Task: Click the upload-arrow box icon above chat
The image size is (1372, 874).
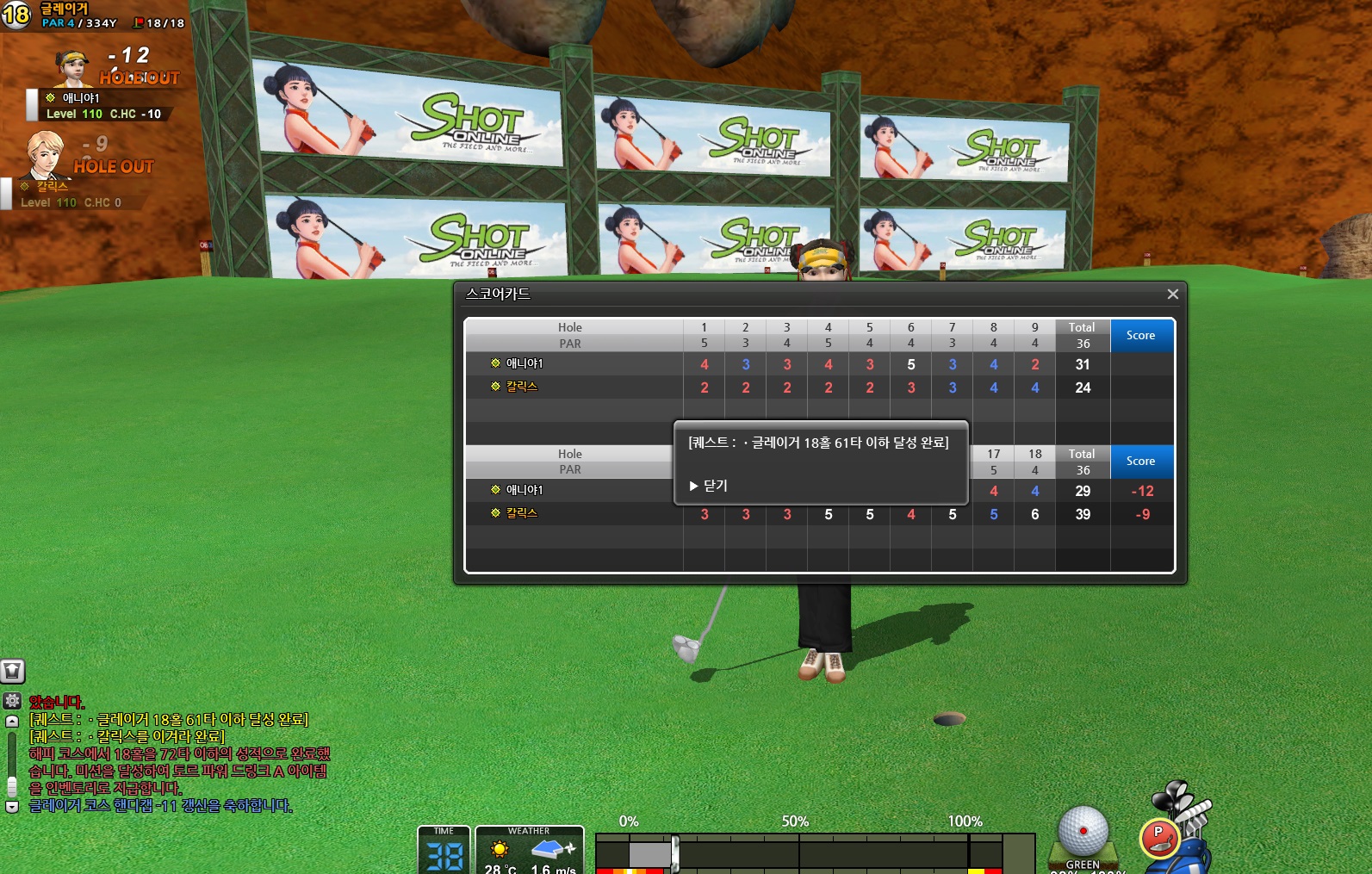Action: [x=13, y=671]
